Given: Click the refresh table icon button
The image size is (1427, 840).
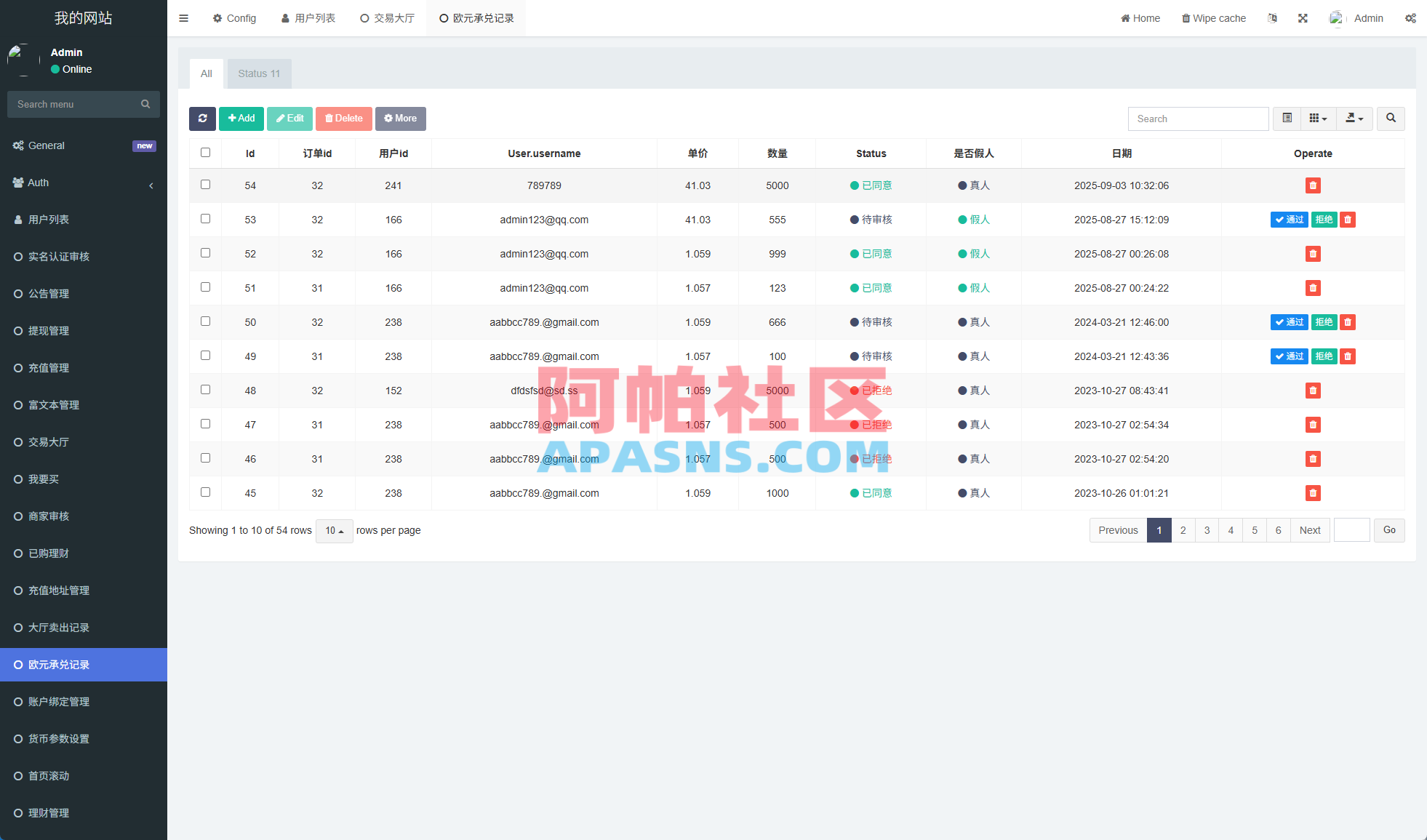Looking at the screenshot, I should click(202, 119).
